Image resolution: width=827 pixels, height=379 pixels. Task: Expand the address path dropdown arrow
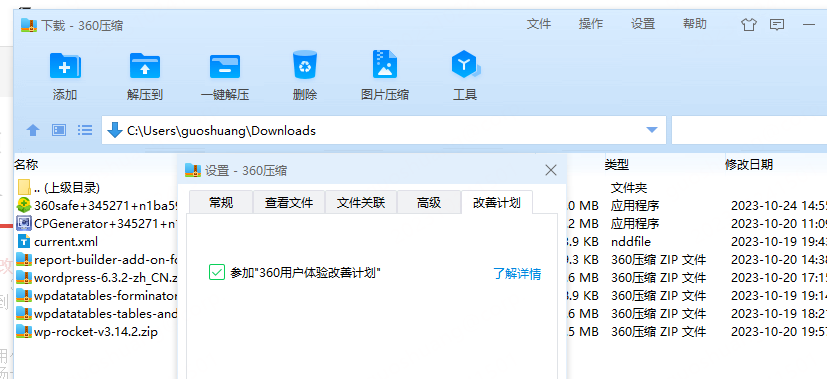point(652,130)
